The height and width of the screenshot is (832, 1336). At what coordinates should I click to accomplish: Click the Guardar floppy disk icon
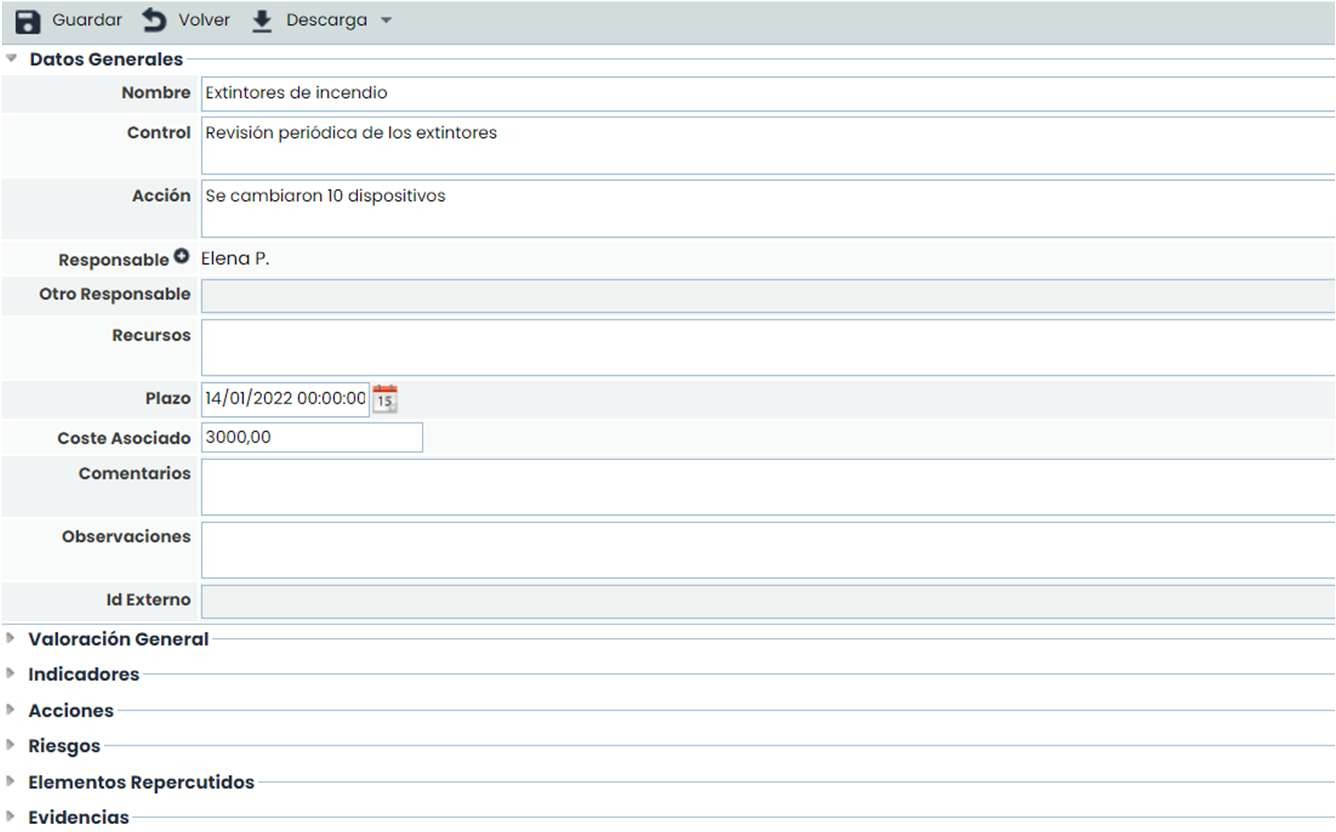click(x=28, y=21)
